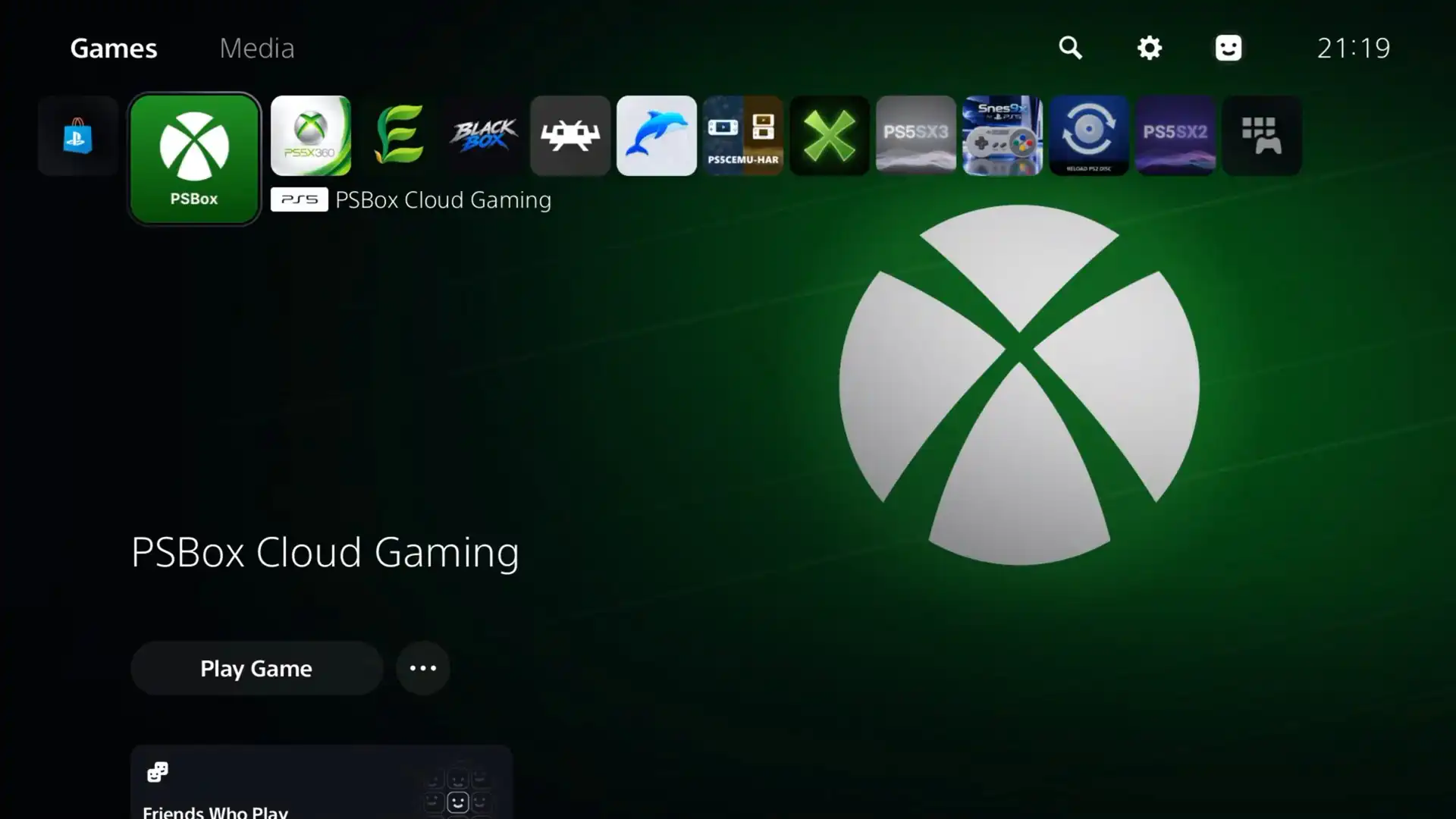Viewport: 1456px width, 819px height.
Task: Open the Friends Who Play card
Action: (322, 782)
